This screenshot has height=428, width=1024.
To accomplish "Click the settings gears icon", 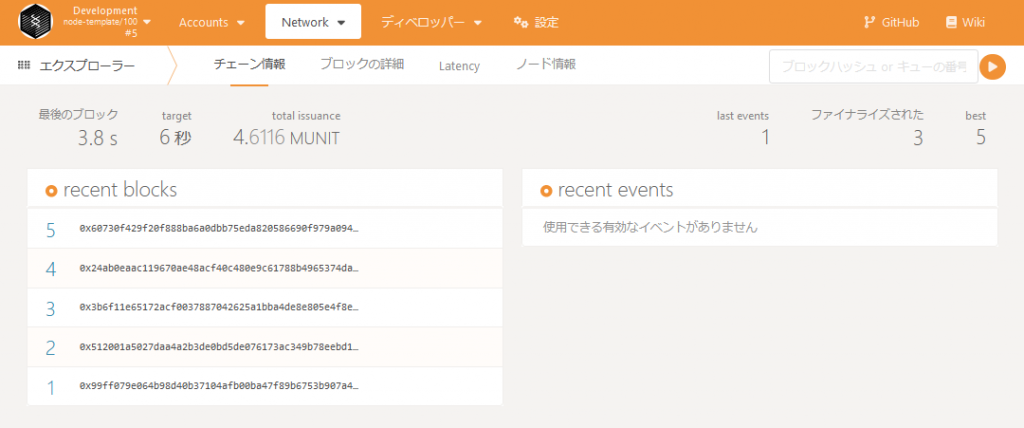I will coord(520,22).
